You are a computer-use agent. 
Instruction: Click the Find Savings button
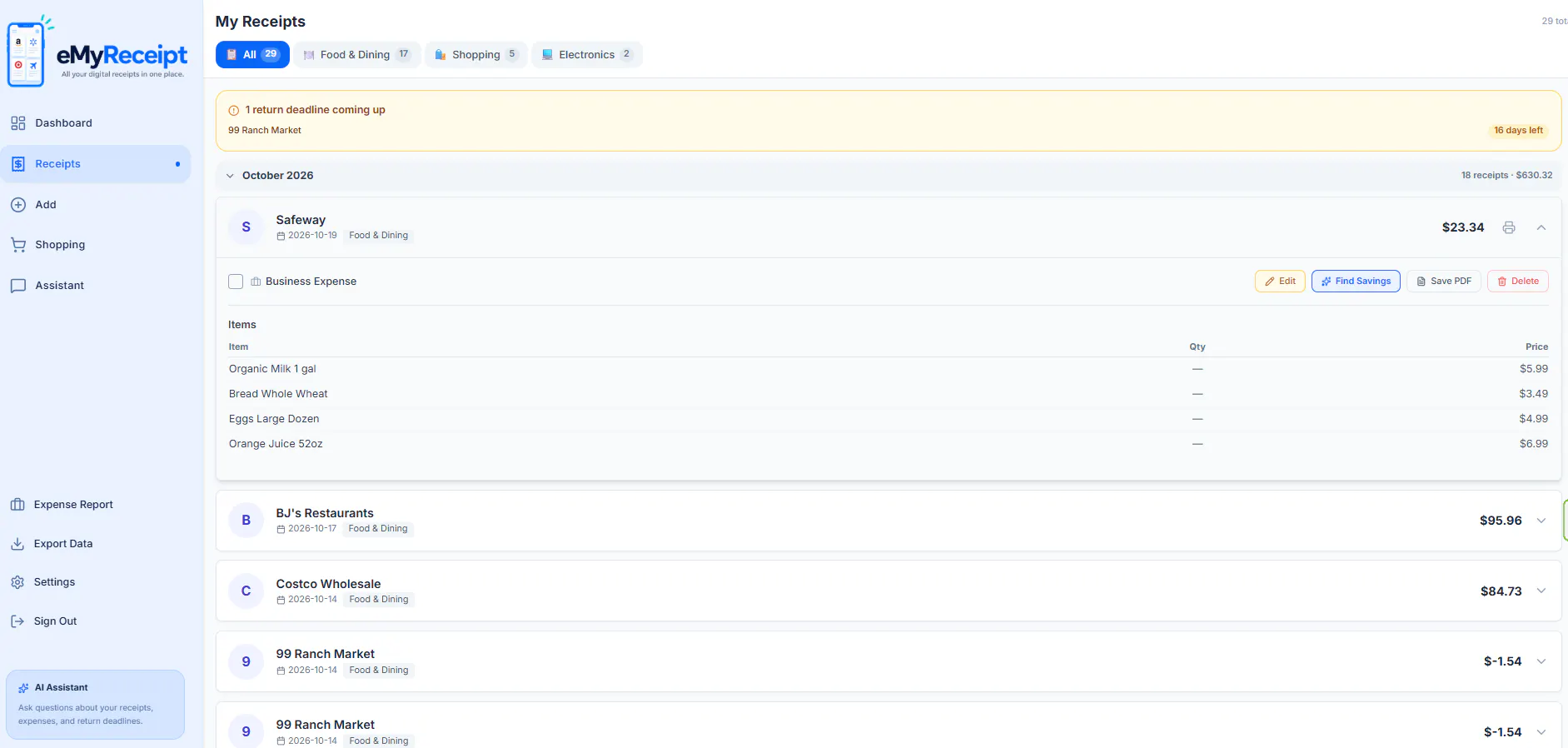click(x=1356, y=282)
